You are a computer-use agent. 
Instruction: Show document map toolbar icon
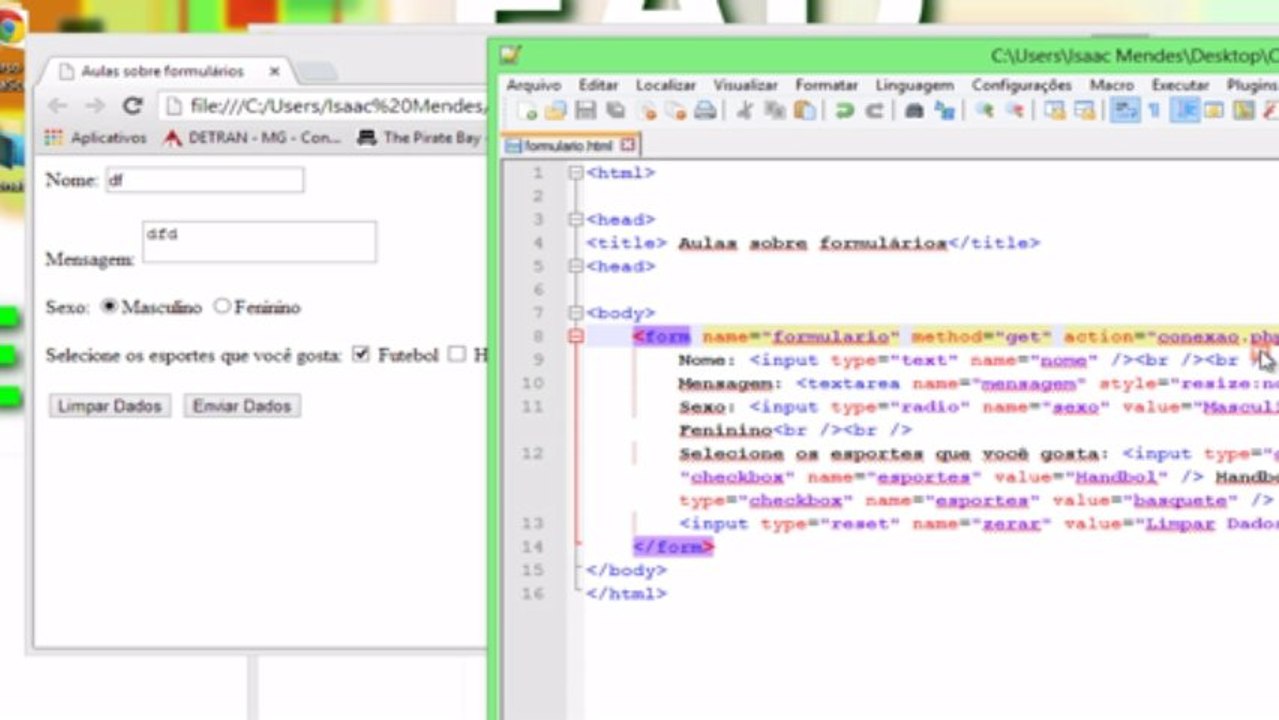coord(1242,110)
